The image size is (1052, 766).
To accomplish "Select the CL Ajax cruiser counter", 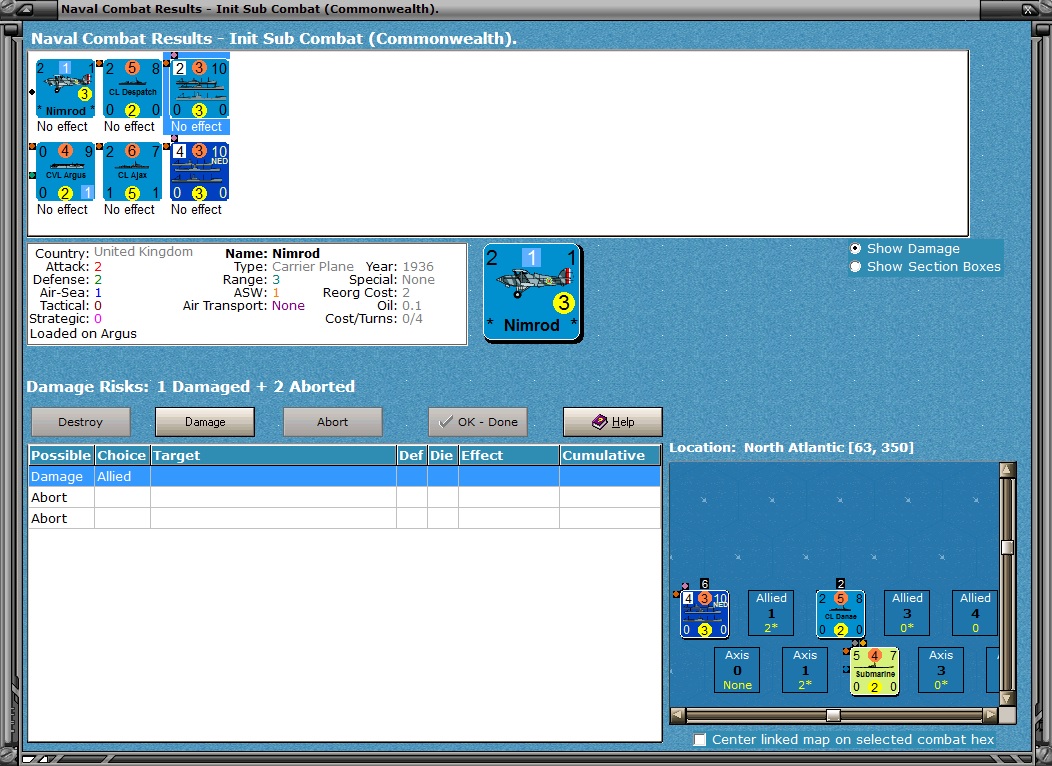I will point(132,172).
